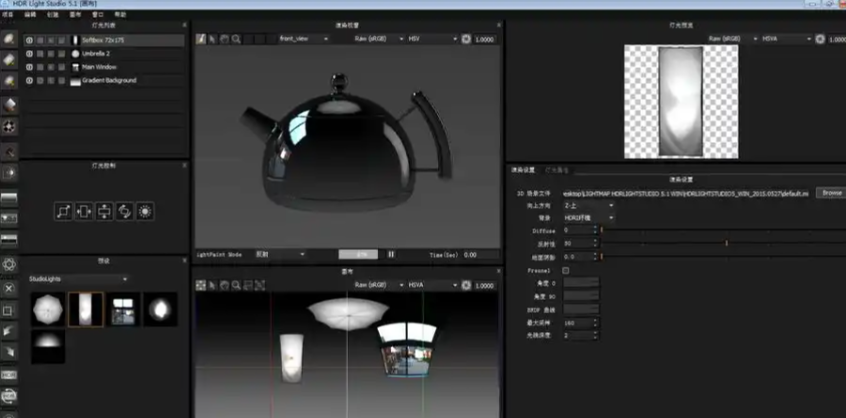Open the second menu in the menu bar
Image resolution: width=846 pixels, height=418 pixels.
pyautogui.click(x=31, y=16)
